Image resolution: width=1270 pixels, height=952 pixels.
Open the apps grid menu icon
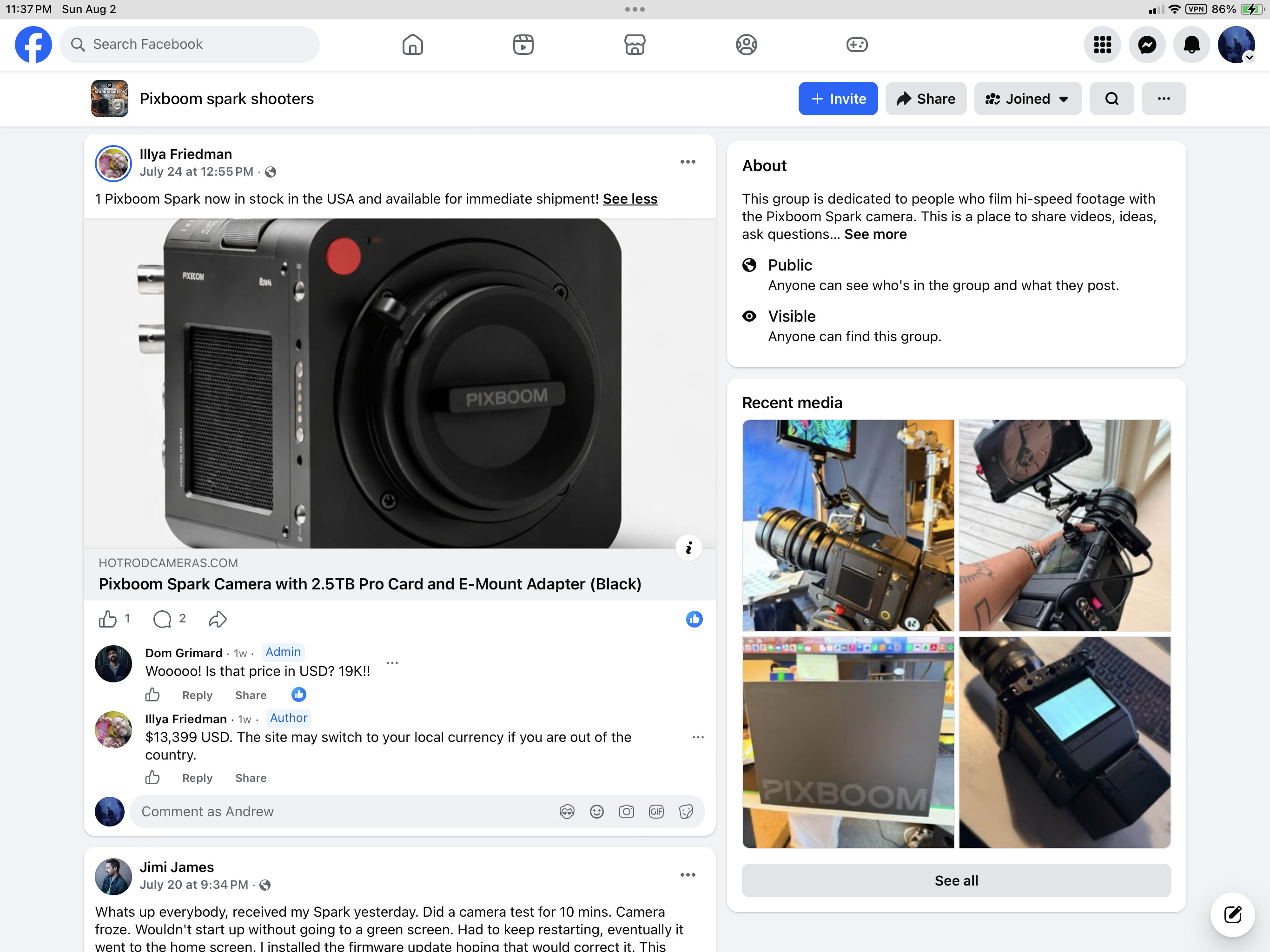point(1102,44)
